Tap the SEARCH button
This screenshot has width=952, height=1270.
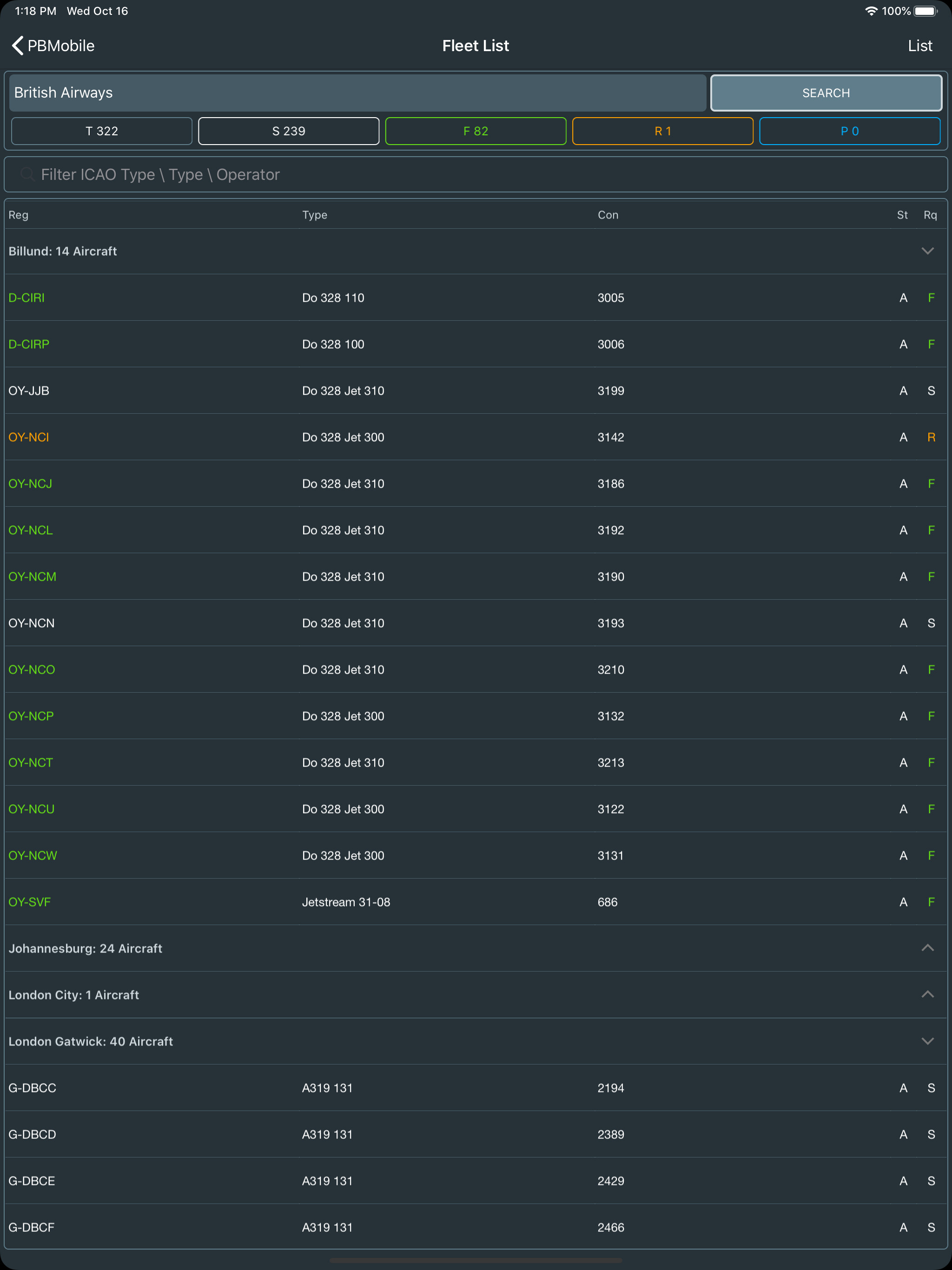826,93
